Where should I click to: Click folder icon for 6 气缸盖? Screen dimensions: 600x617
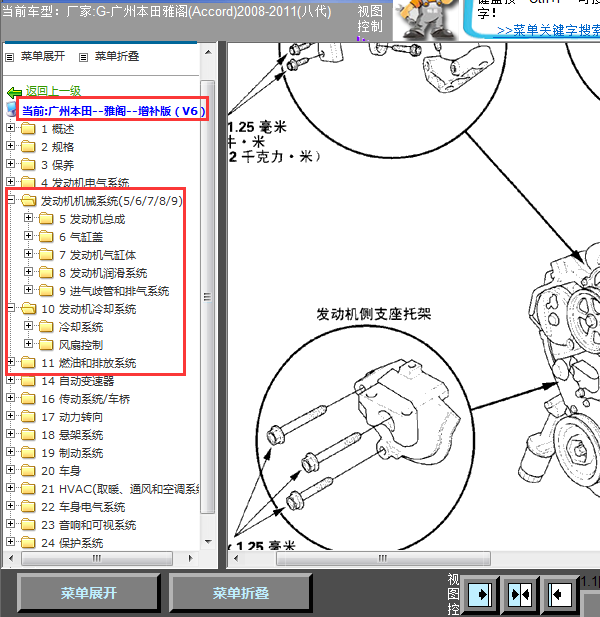click(46, 237)
